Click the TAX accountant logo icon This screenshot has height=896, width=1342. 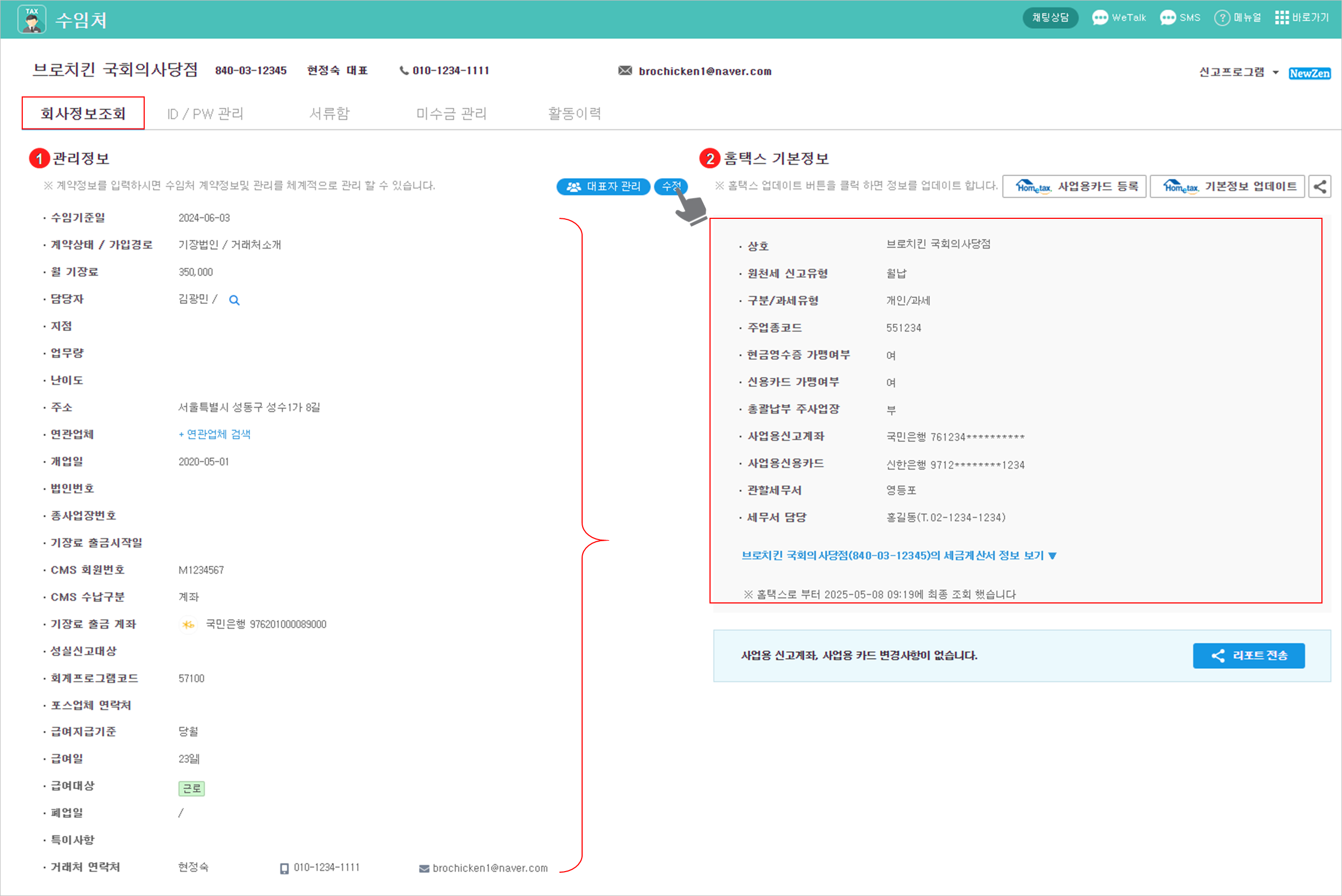click(x=31, y=20)
